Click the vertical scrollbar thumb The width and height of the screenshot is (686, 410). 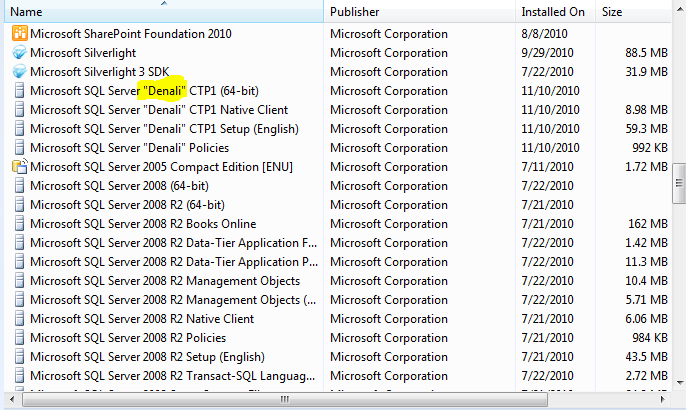point(679,183)
